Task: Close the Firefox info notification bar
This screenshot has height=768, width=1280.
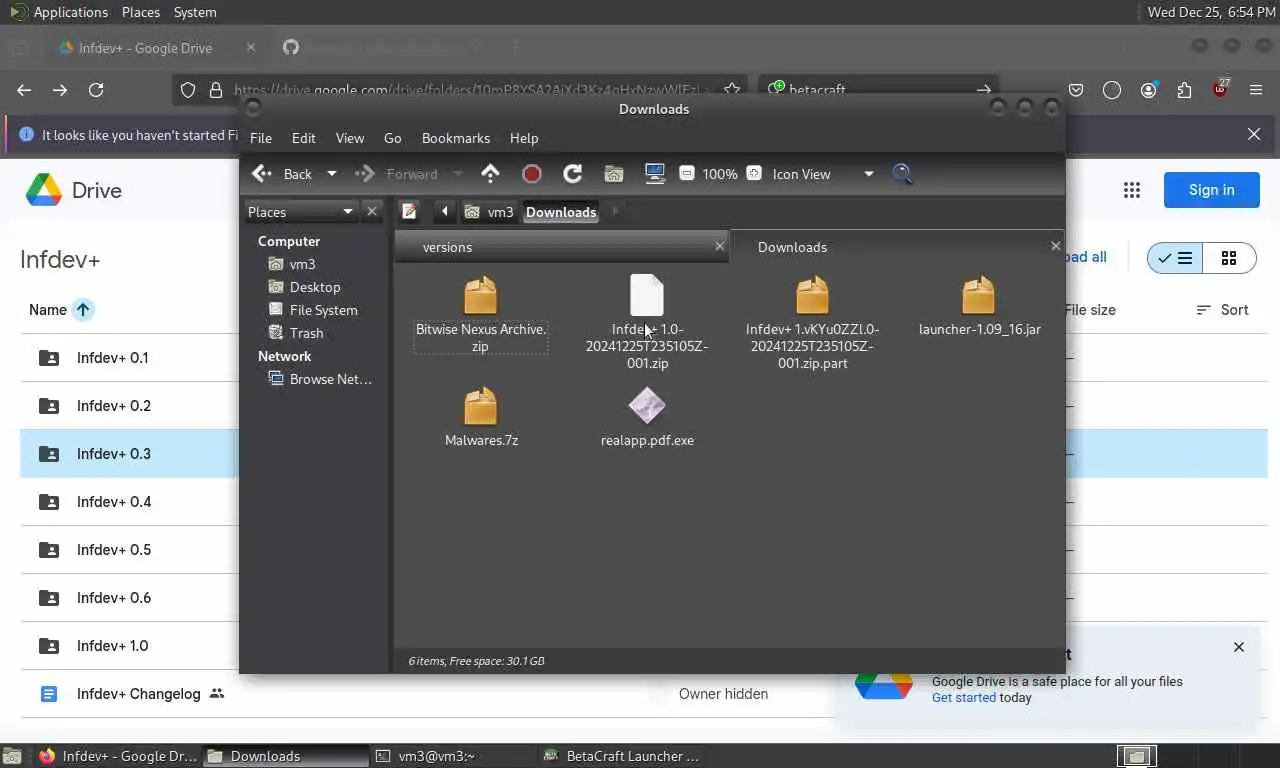Action: point(1254,134)
